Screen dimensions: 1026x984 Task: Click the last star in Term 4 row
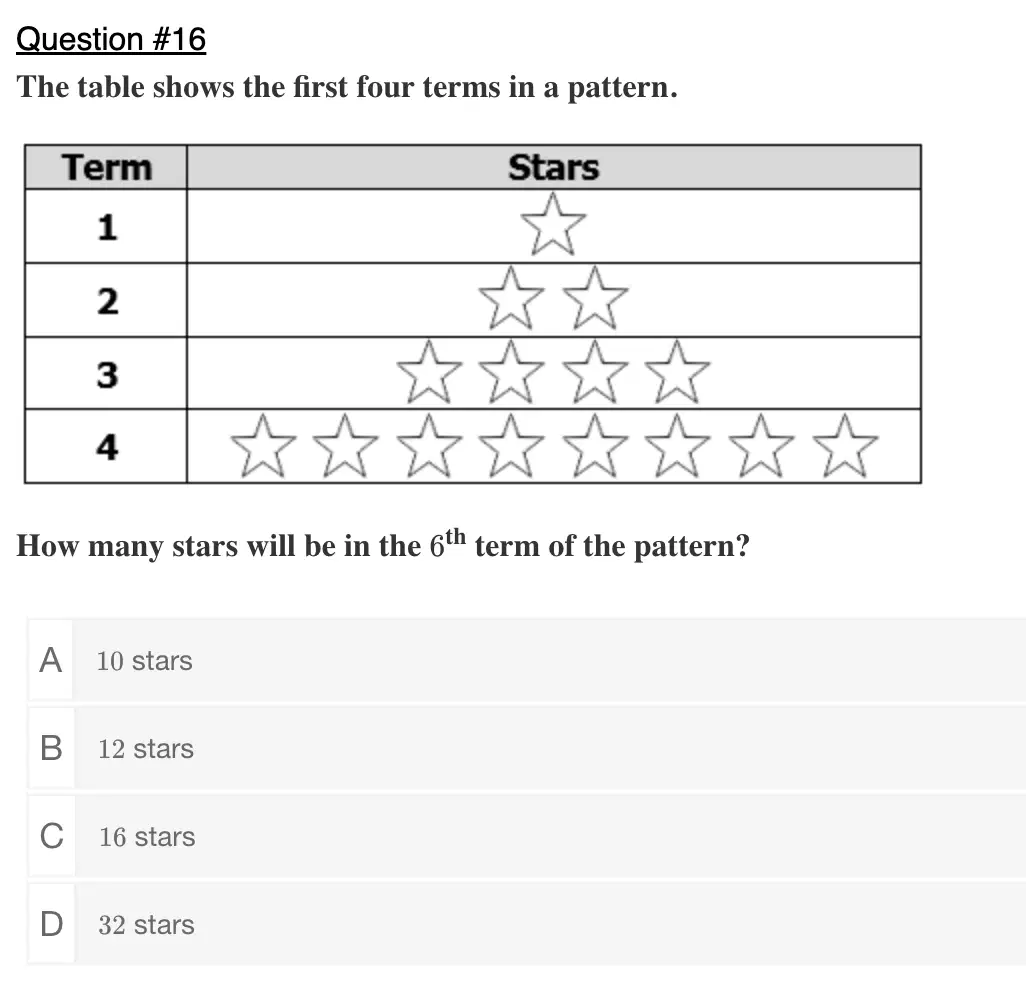point(845,446)
